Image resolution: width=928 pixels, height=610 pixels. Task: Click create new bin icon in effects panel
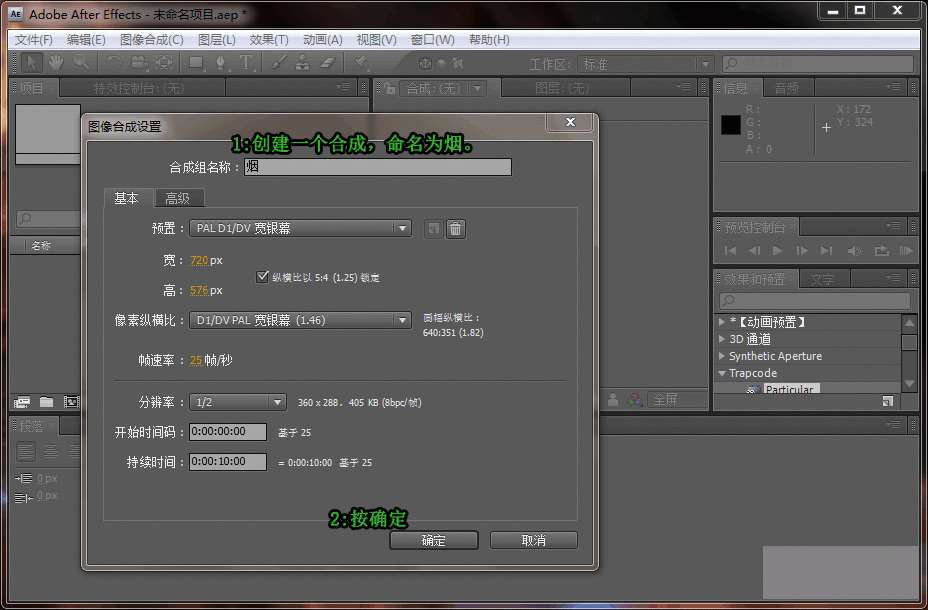coord(887,401)
